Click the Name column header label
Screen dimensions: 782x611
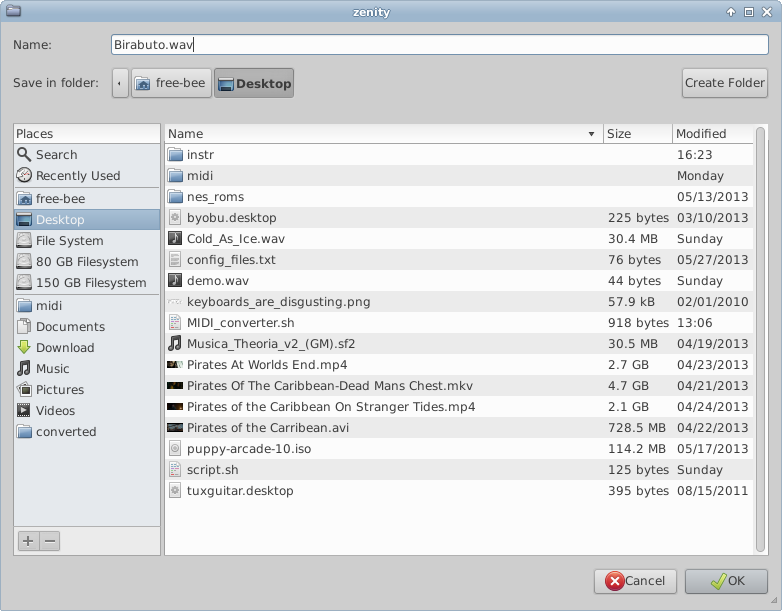pos(186,134)
